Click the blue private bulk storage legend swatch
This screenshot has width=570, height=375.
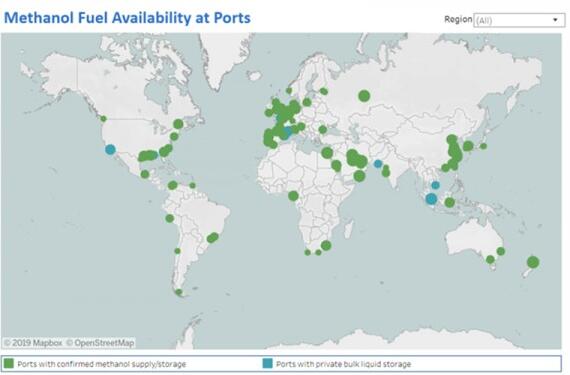[x=268, y=364]
